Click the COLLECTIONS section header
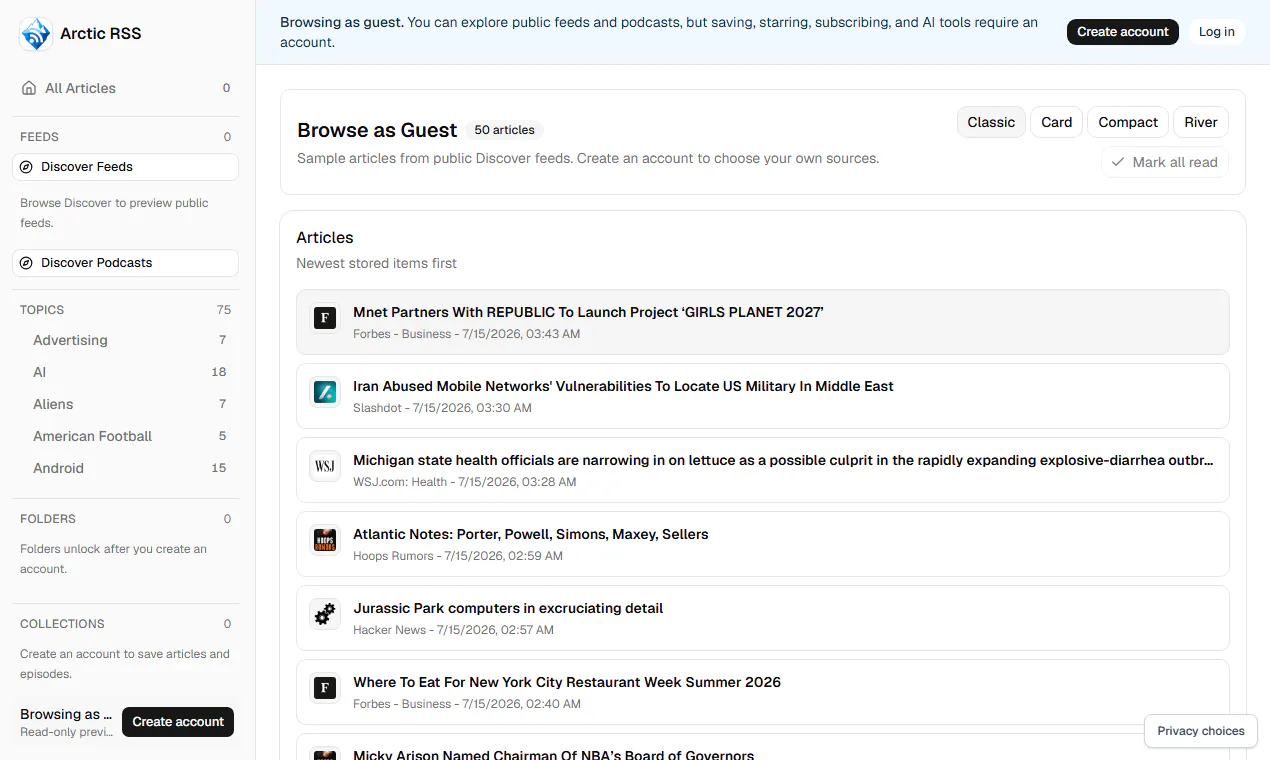This screenshot has height=760, width=1270. click(x=62, y=624)
